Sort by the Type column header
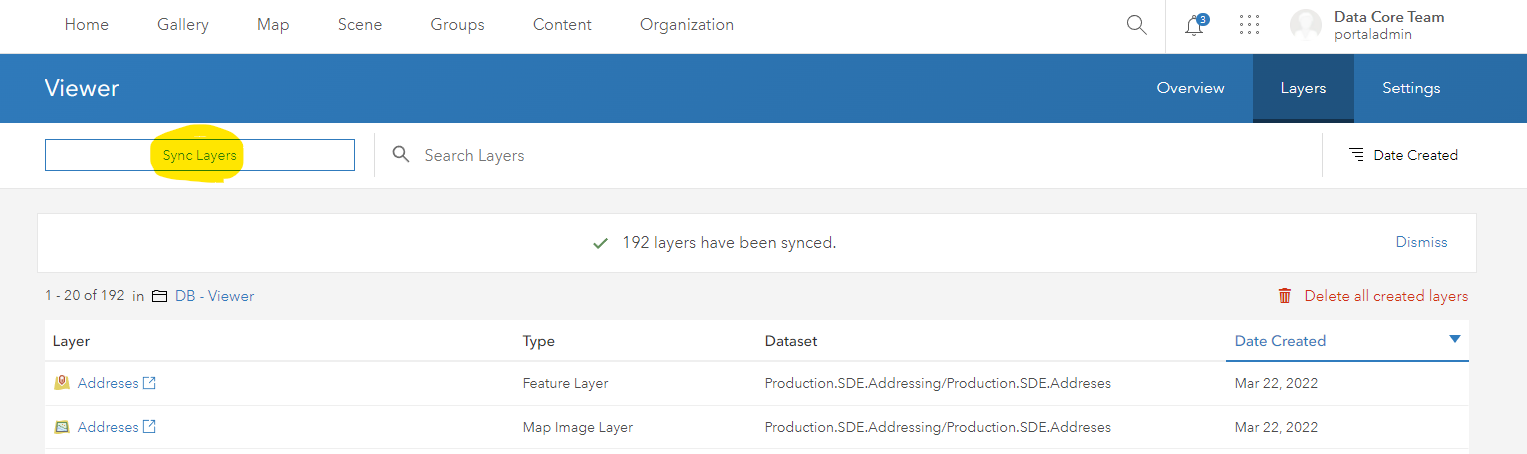Screen dimensions: 1527x454 point(538,341)
